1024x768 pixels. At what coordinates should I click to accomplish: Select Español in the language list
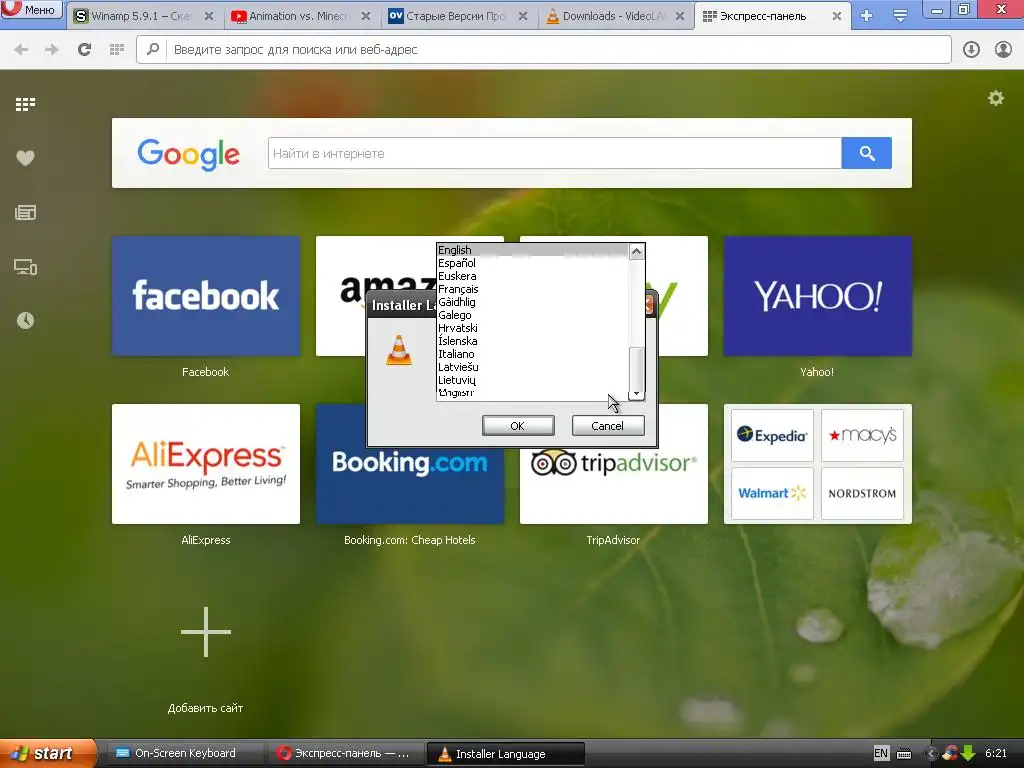point(532,263)
